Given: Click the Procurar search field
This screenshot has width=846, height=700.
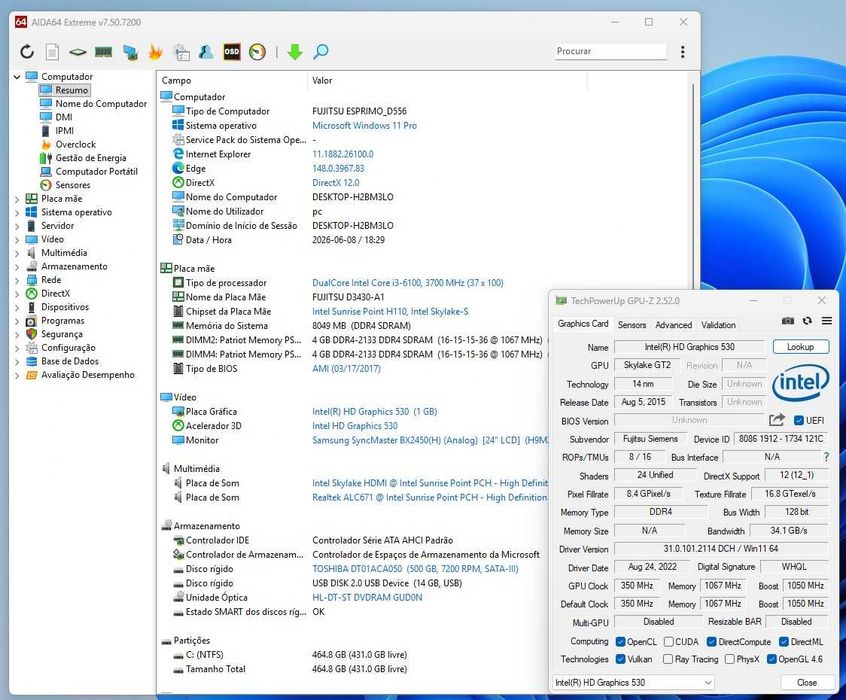Looking at the screenshot, I should tap(611, 51).
